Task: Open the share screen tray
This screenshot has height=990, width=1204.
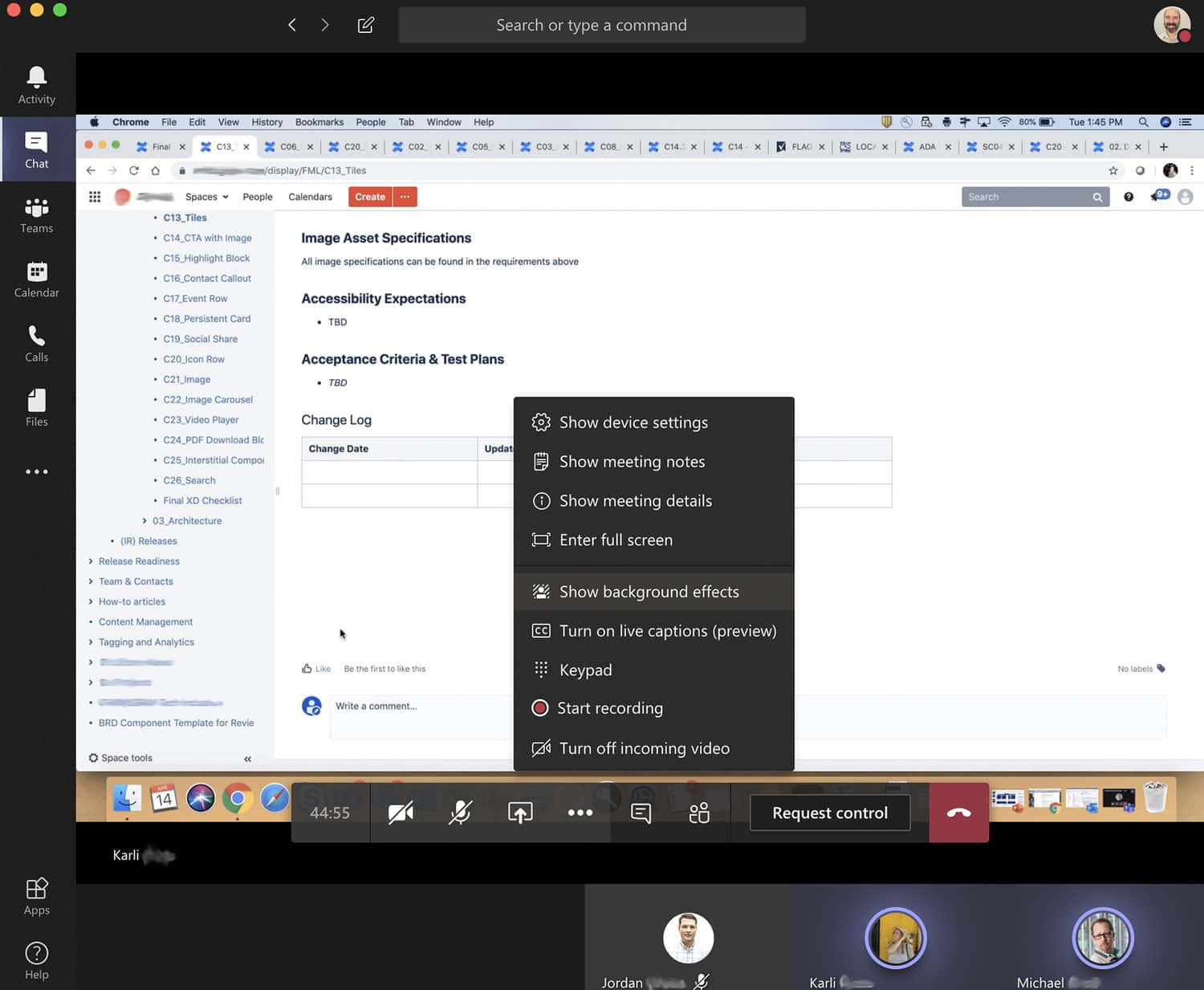Action: tap(520, 813)
